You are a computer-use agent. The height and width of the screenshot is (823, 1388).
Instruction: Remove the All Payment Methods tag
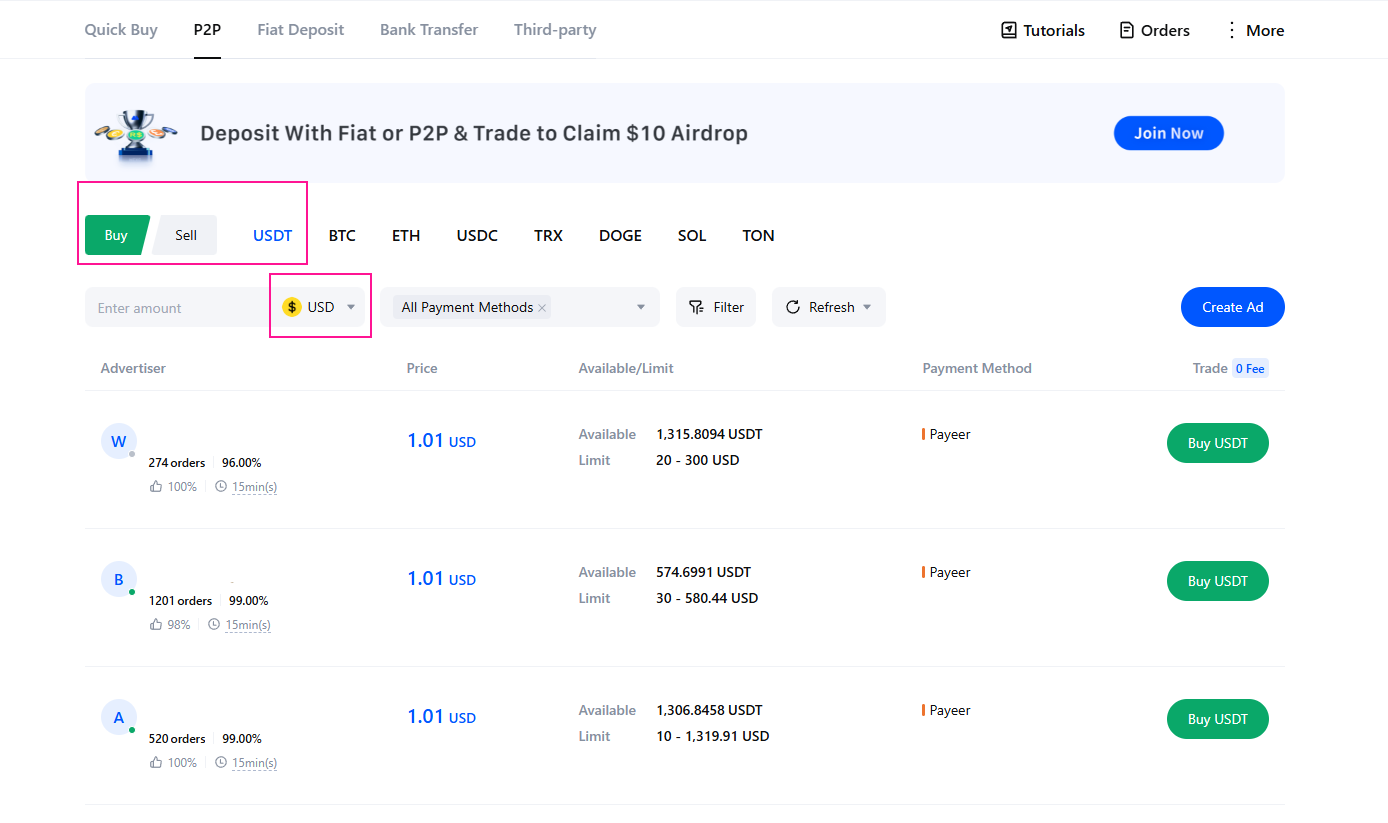point(542,308)
